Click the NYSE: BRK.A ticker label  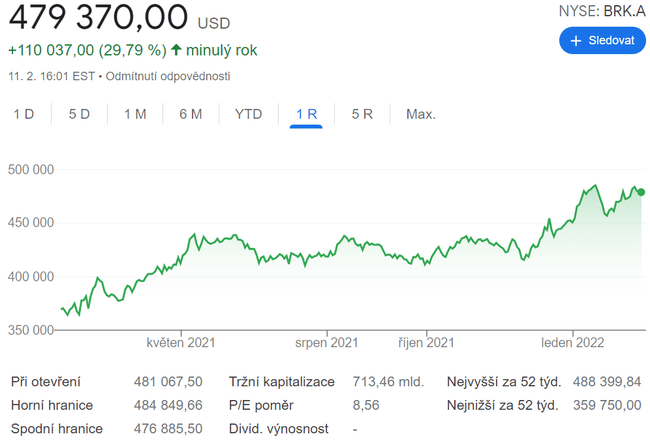coord(601,11)
